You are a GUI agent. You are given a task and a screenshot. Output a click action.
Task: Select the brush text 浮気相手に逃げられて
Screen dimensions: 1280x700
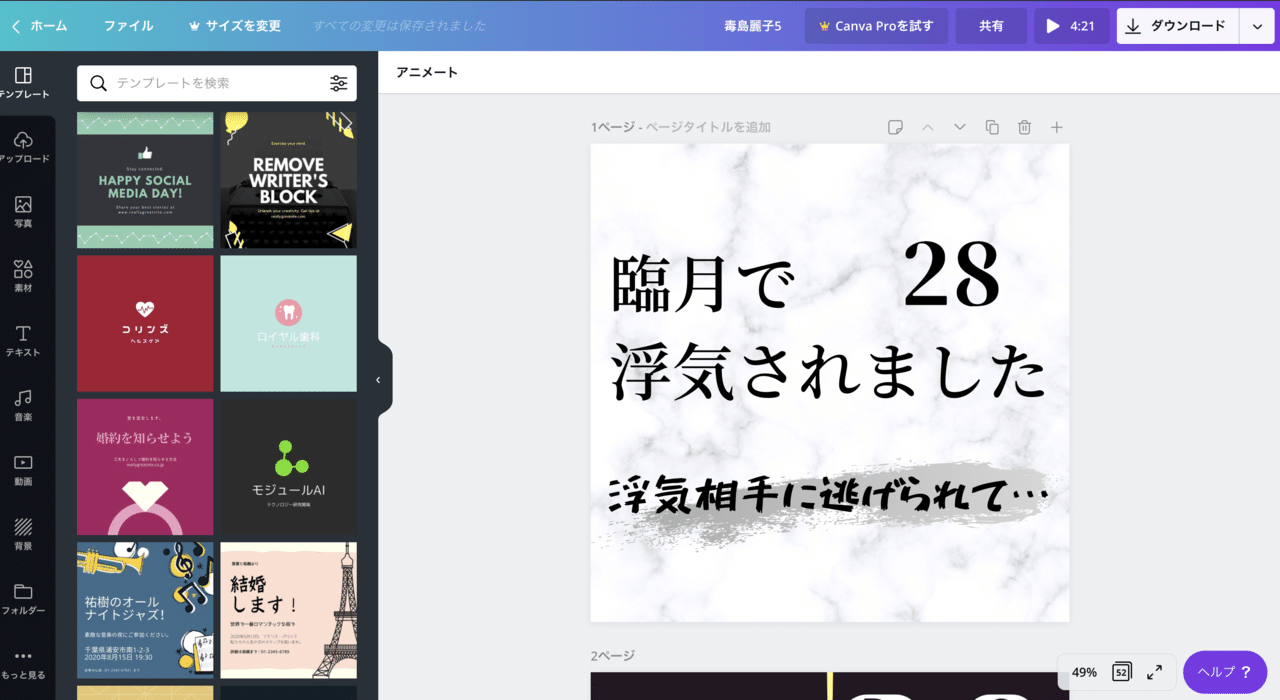tap(828, 495)
